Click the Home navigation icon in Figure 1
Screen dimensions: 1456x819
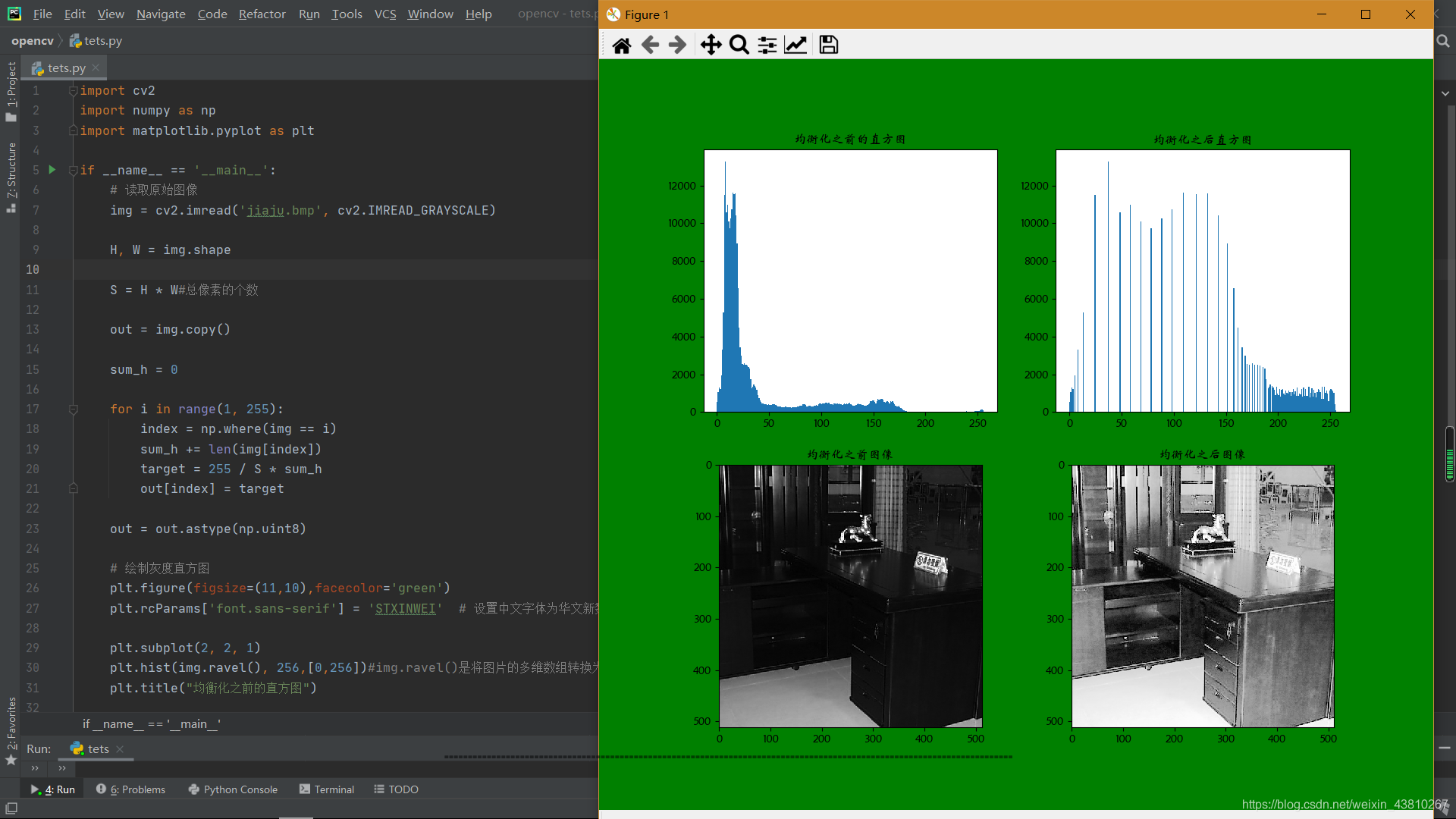click(x=621, y=44)
